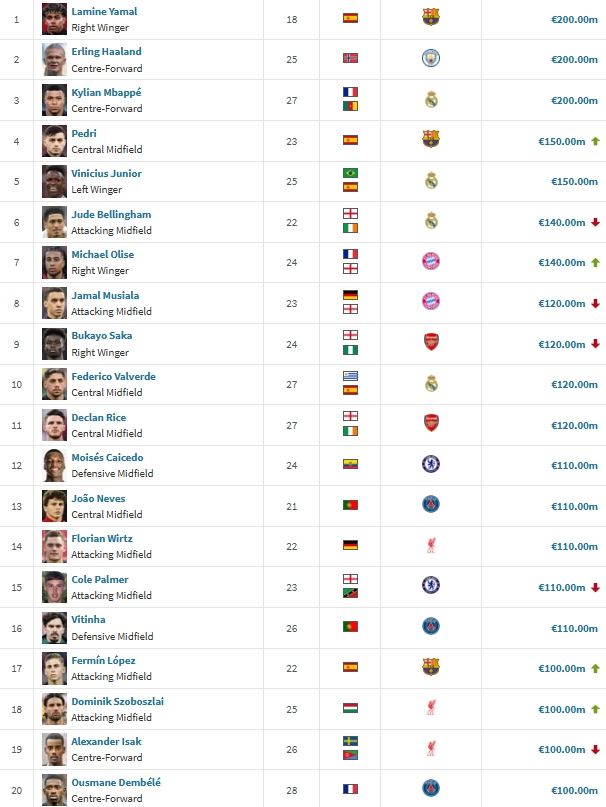Click the Bayern Munich crest in Michael Olise's row
Screen dimensions: 606x807
[x=431, y=262]
